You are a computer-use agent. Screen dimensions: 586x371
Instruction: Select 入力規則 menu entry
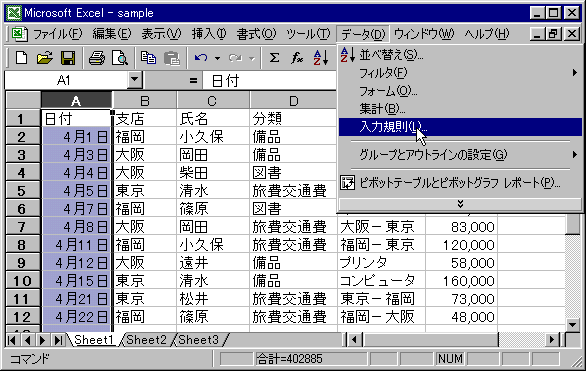coord(460,127)
